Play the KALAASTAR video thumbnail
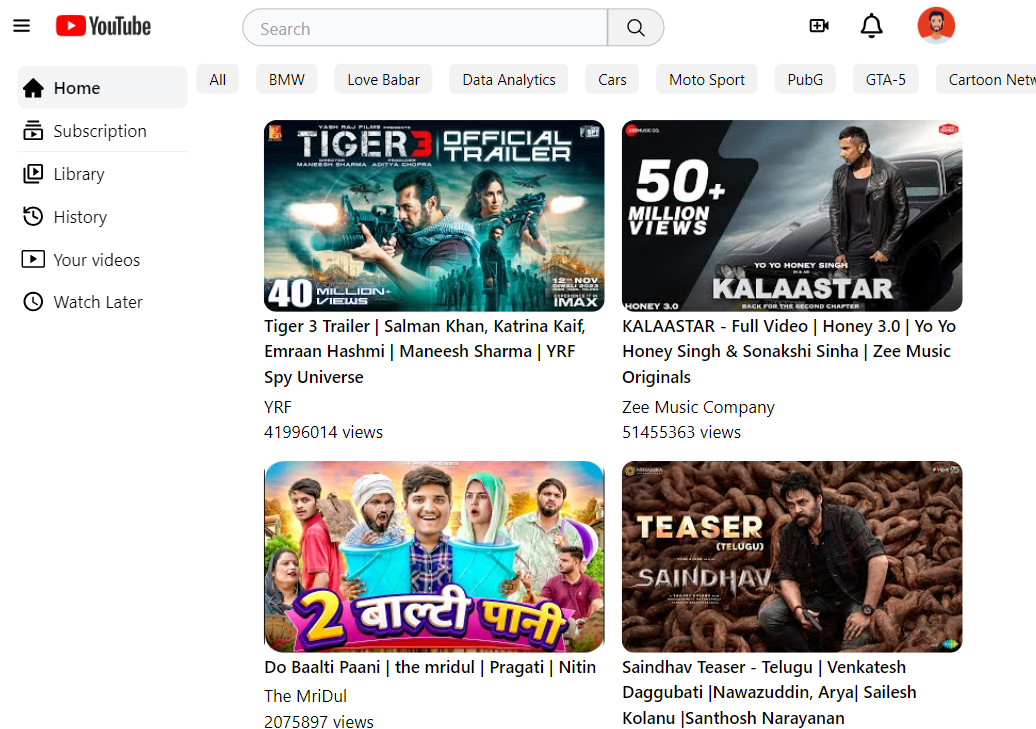Viewport: 1036px width, 729px height. [792, 215]
